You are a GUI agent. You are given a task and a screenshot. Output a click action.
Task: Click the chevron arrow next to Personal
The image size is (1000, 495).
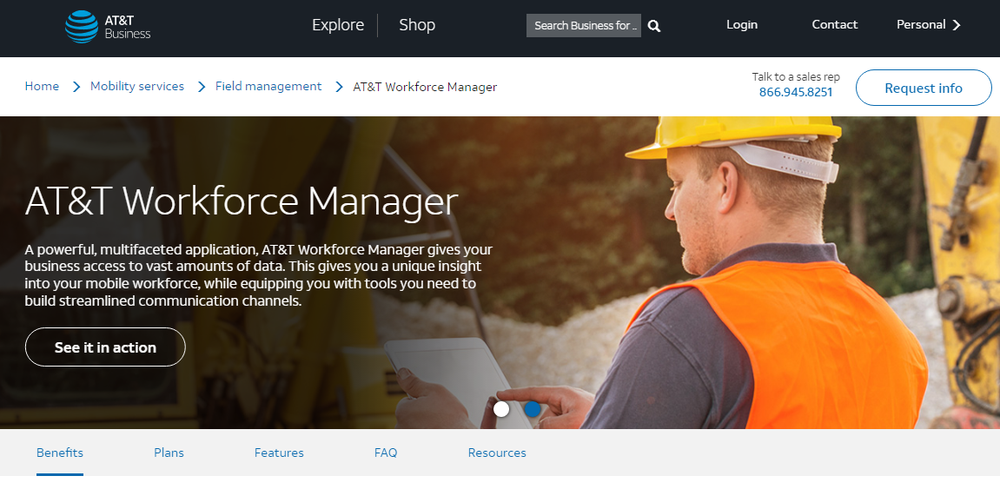point(956,25)
